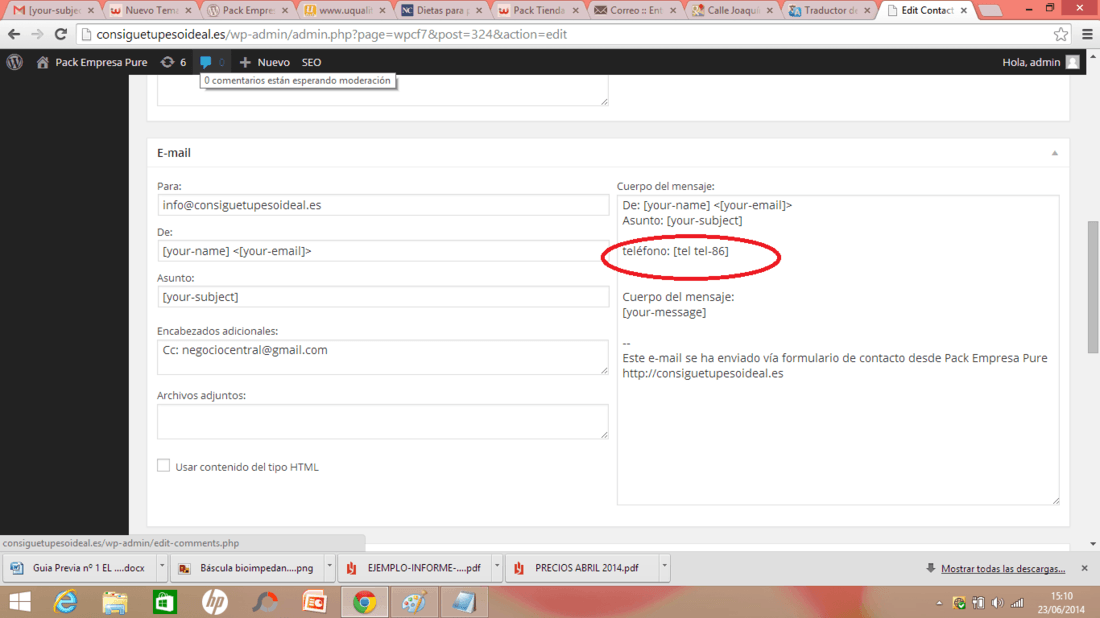Switch to the Calle Joaquín maps tab

pos(733,11)
